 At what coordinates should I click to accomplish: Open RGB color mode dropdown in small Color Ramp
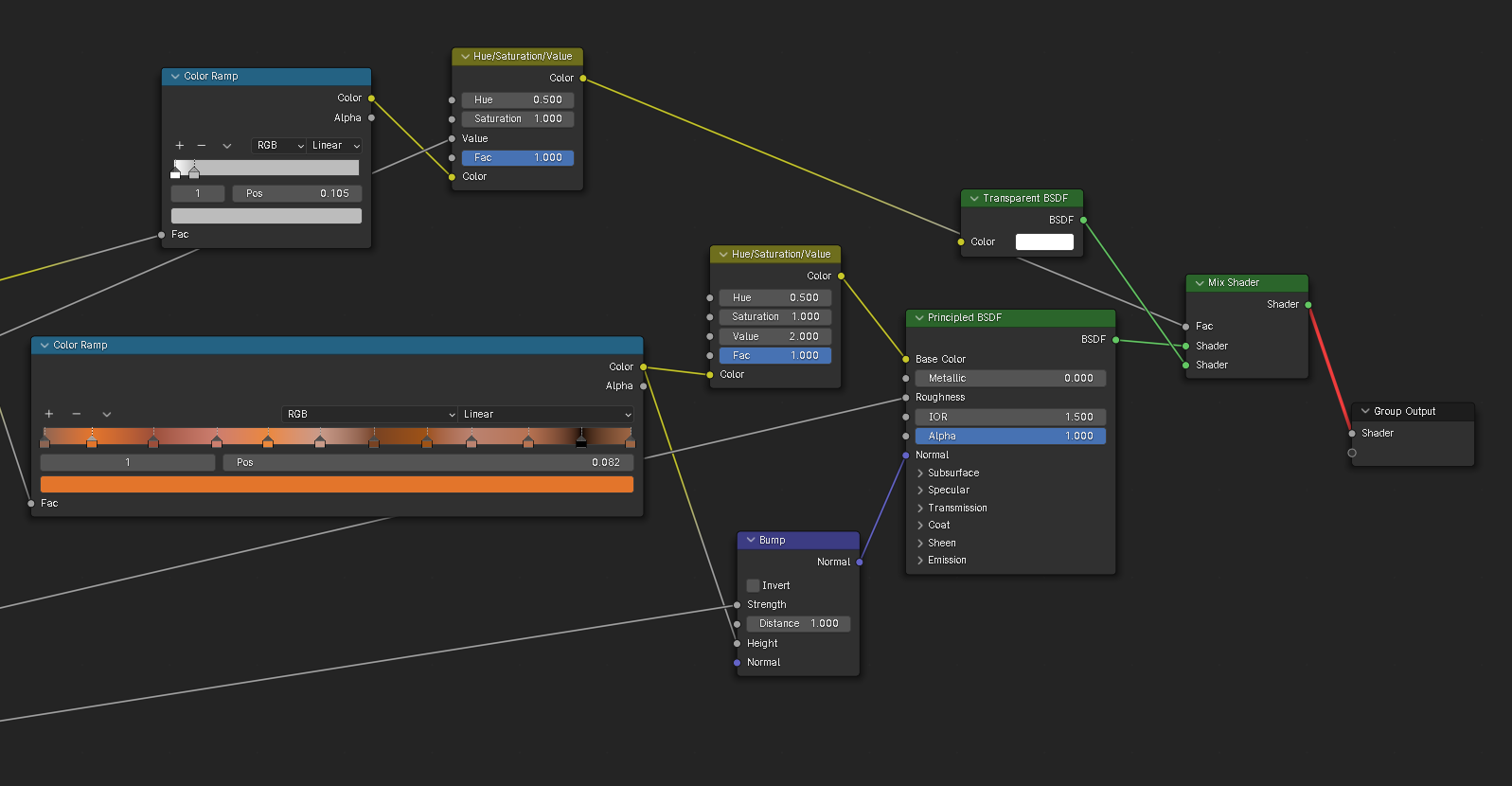pos(279,146)
